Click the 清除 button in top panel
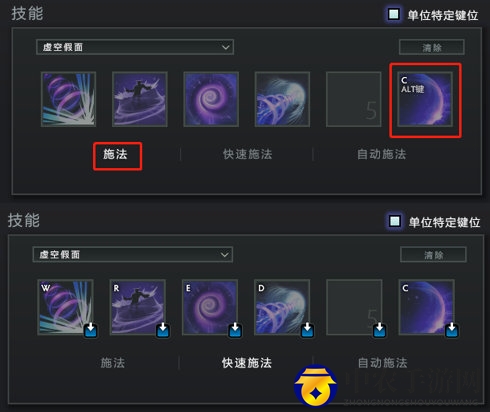The image size is (490, 412). [432, 47]
